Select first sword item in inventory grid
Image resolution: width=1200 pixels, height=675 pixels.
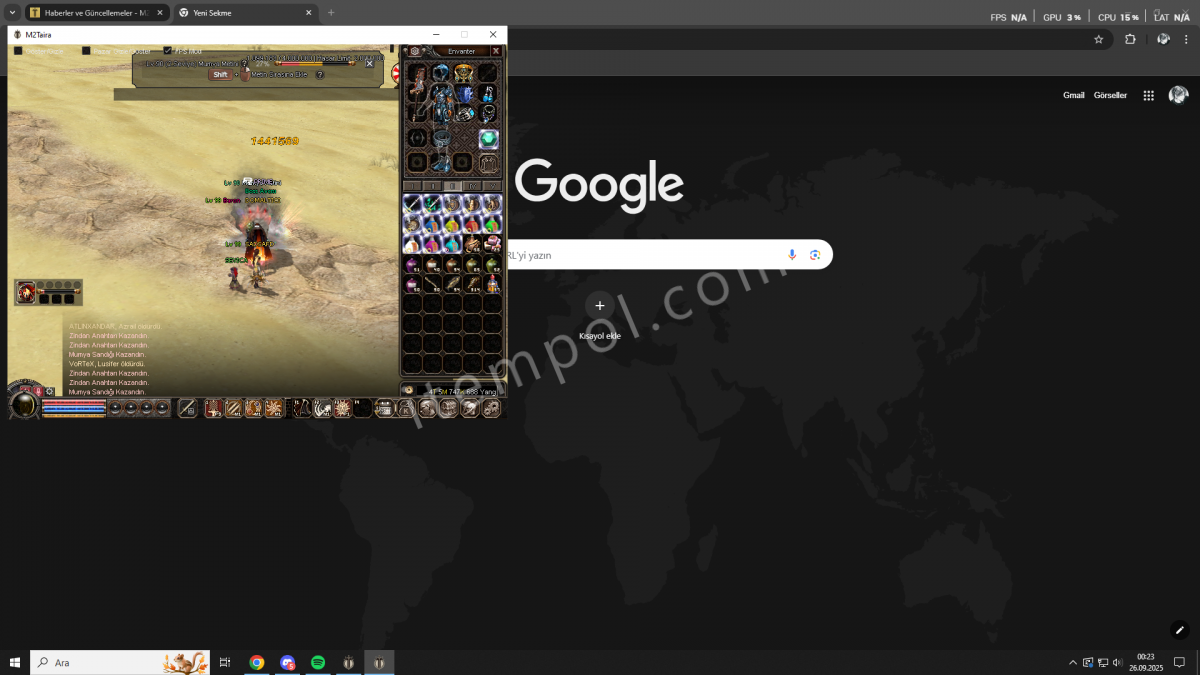[x=413, y=203]
